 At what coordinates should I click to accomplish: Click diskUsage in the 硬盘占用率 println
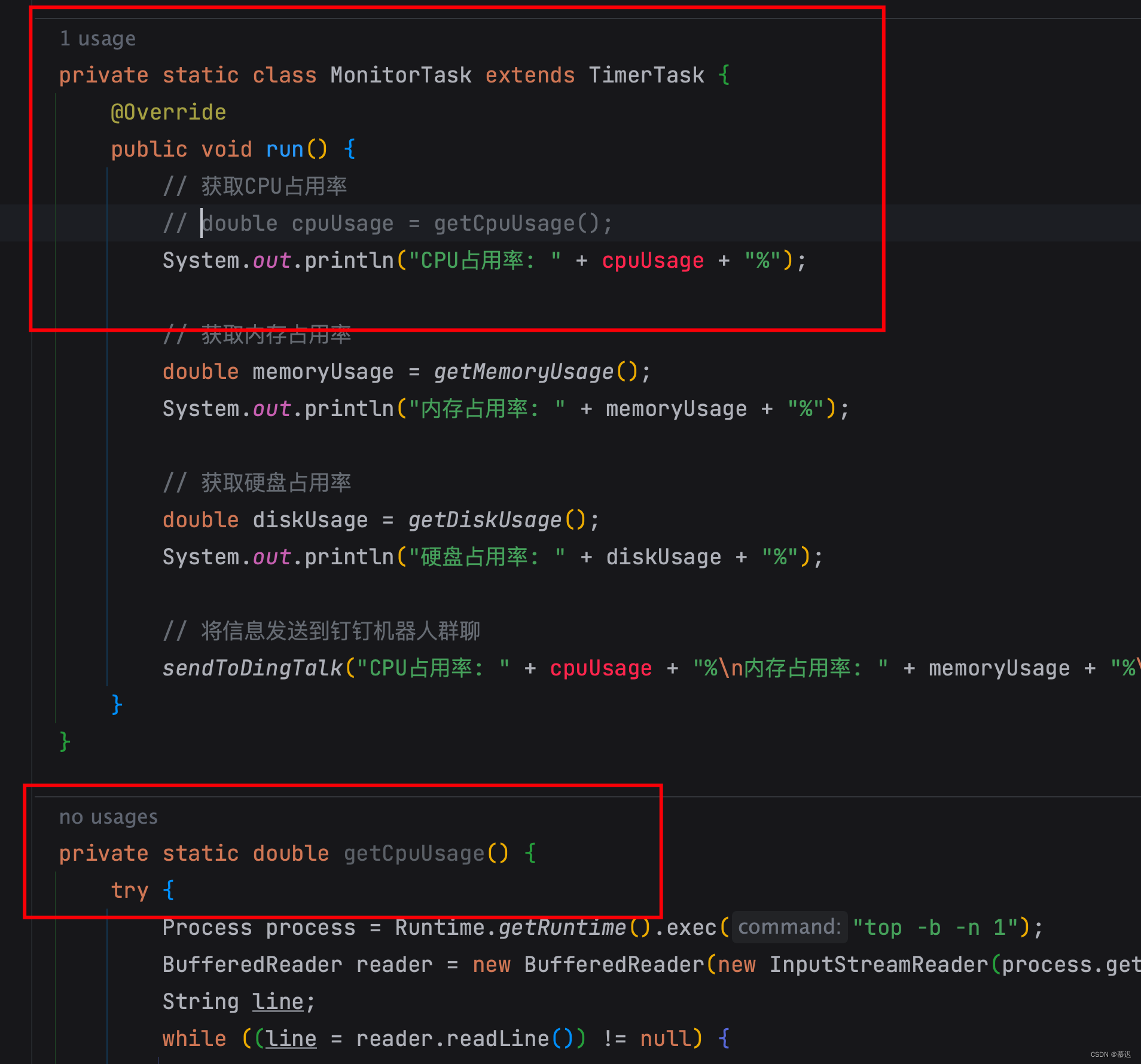pyautogui.click(x=664, y=557)
